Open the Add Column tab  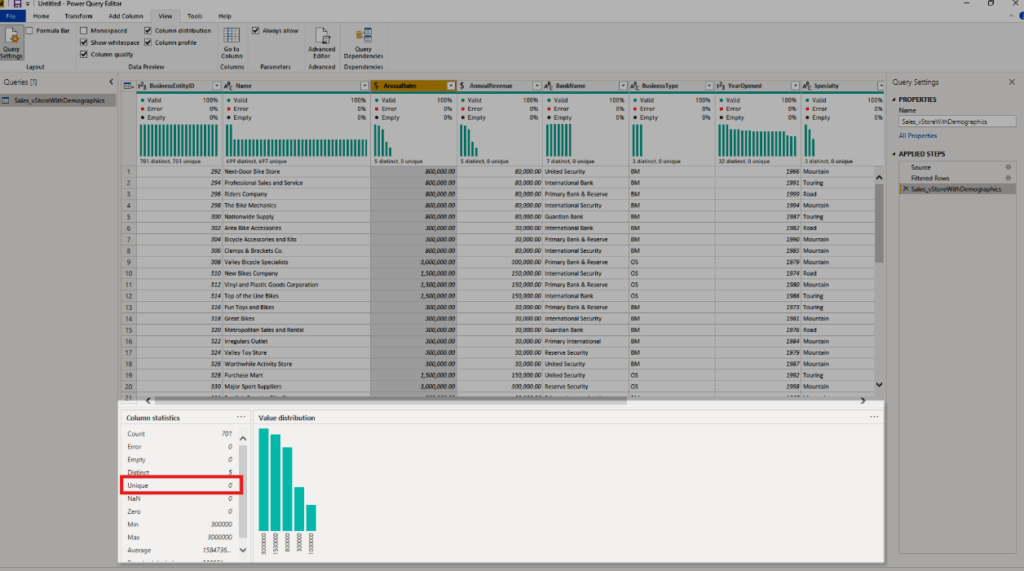click(x=126, y=17)
